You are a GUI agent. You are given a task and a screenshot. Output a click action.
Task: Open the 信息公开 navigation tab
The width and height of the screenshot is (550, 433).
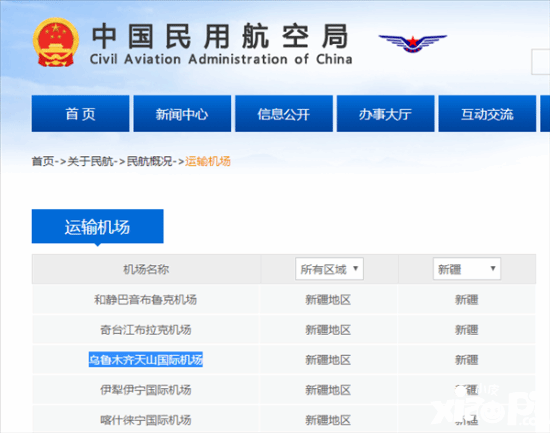[x=284, y=114]
